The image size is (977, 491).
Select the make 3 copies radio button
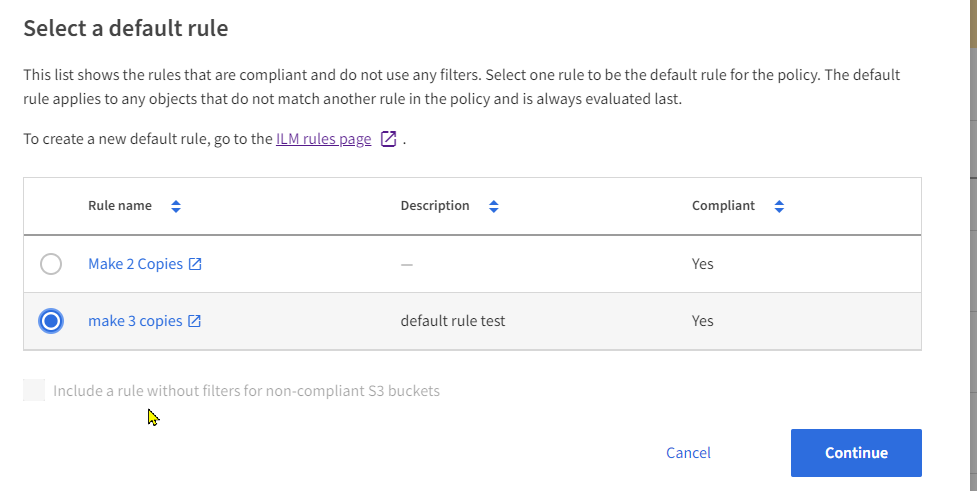pos(51,321)
